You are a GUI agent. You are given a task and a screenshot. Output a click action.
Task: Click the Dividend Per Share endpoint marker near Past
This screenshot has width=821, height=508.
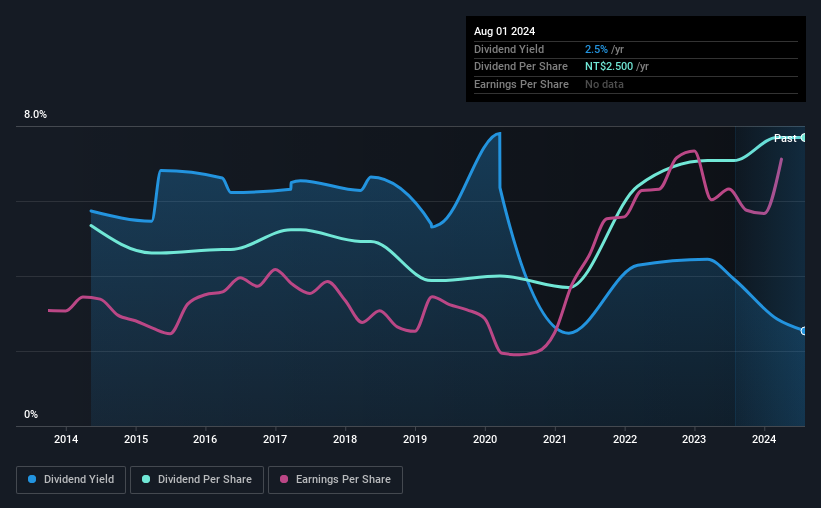click(803, 138)
